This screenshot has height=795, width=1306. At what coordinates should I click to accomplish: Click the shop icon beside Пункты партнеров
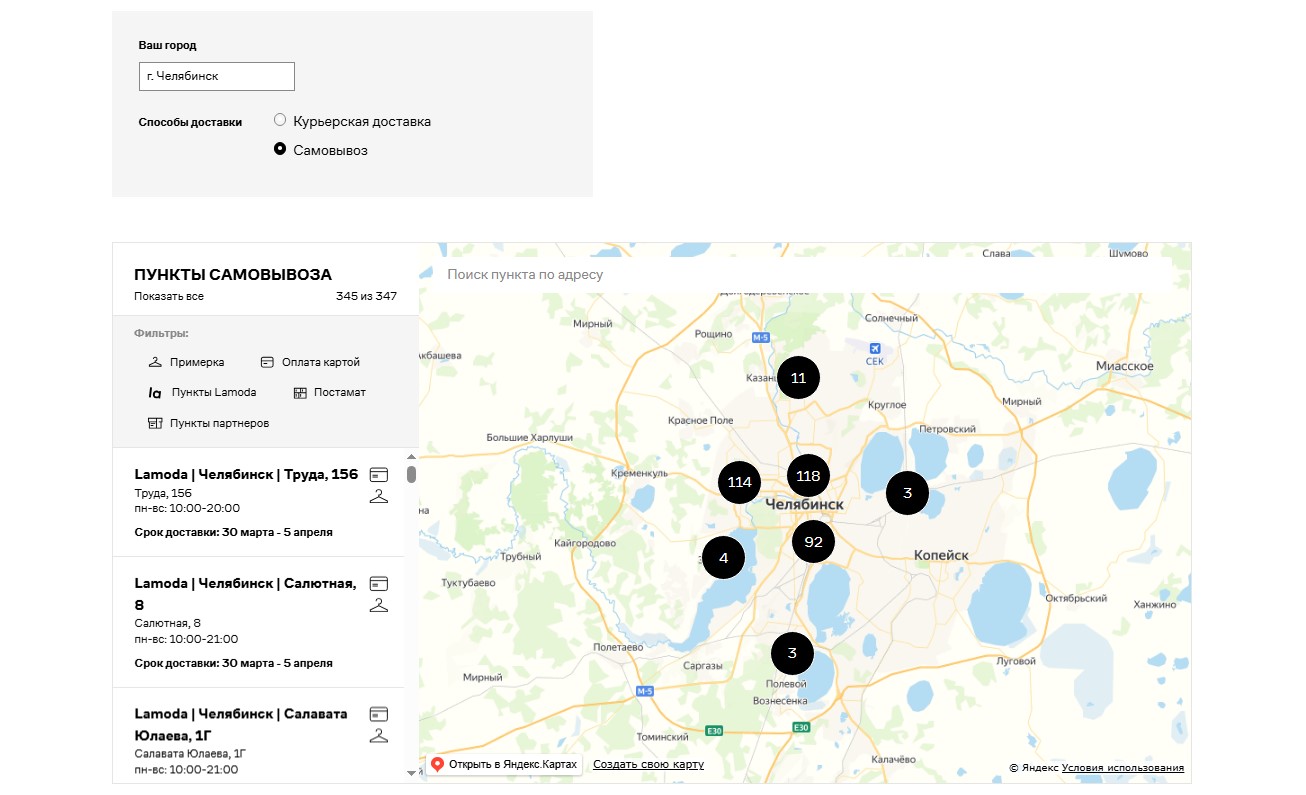click(x=155, y=423)
